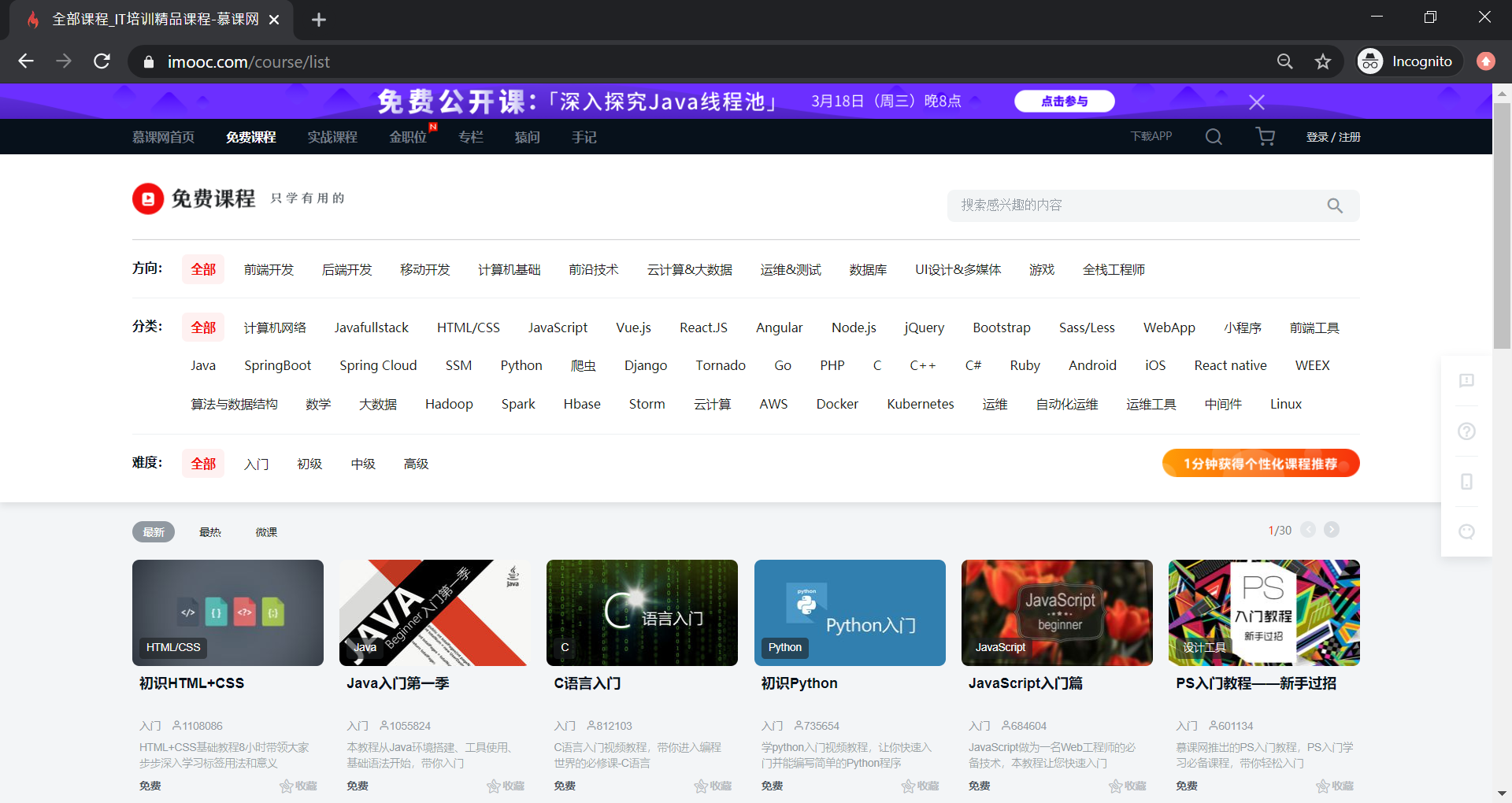Close the imooc browser tab

(x=274, y=20)
